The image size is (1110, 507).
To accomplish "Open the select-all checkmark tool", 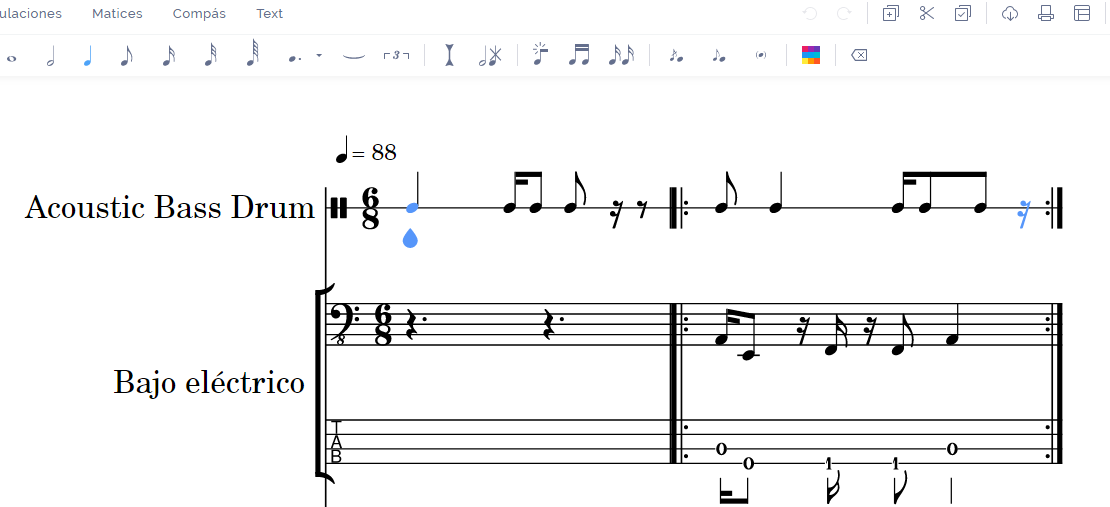I will (962, 14).
